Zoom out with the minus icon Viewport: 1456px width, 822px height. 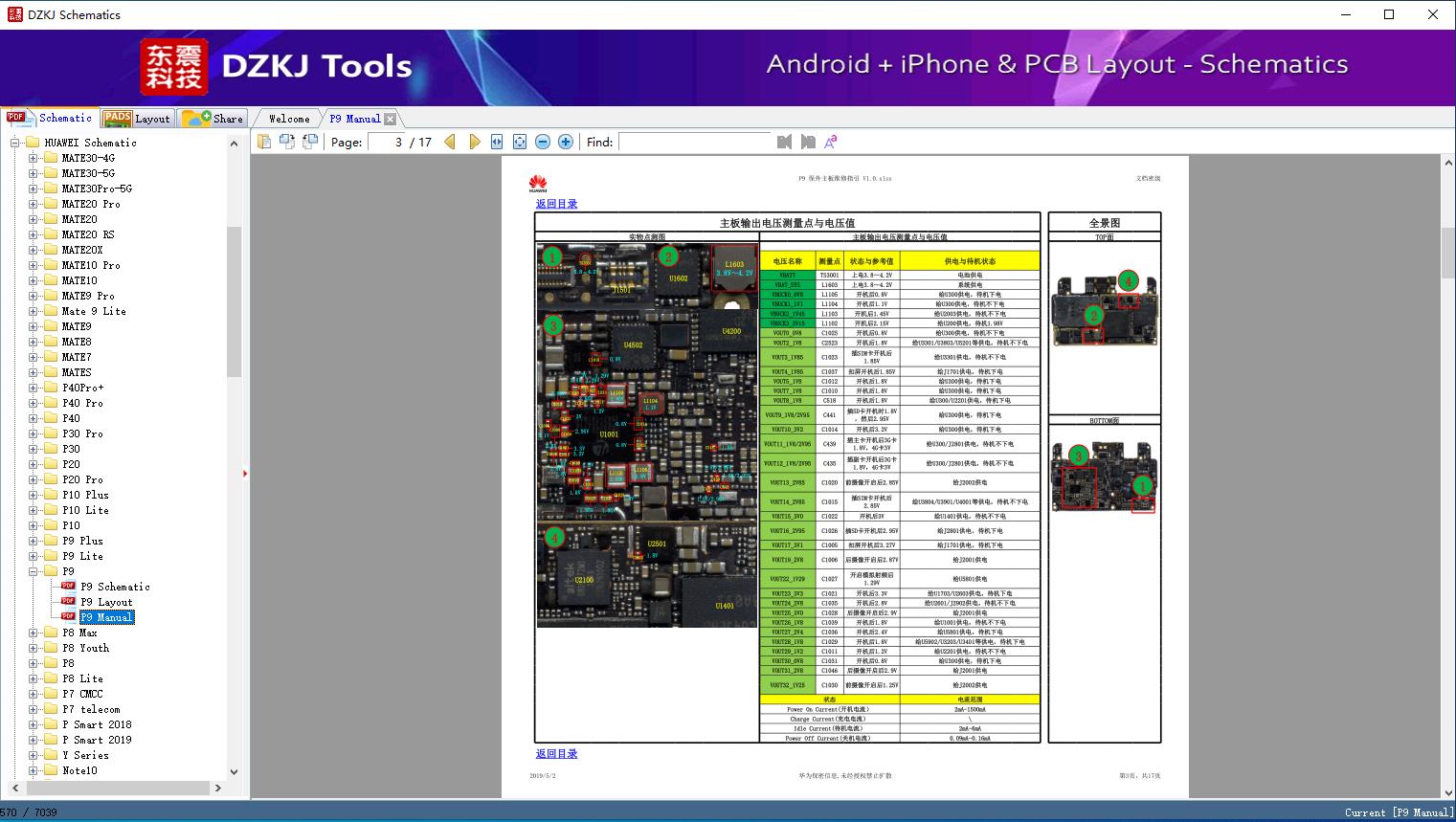[x=543, y=142]
